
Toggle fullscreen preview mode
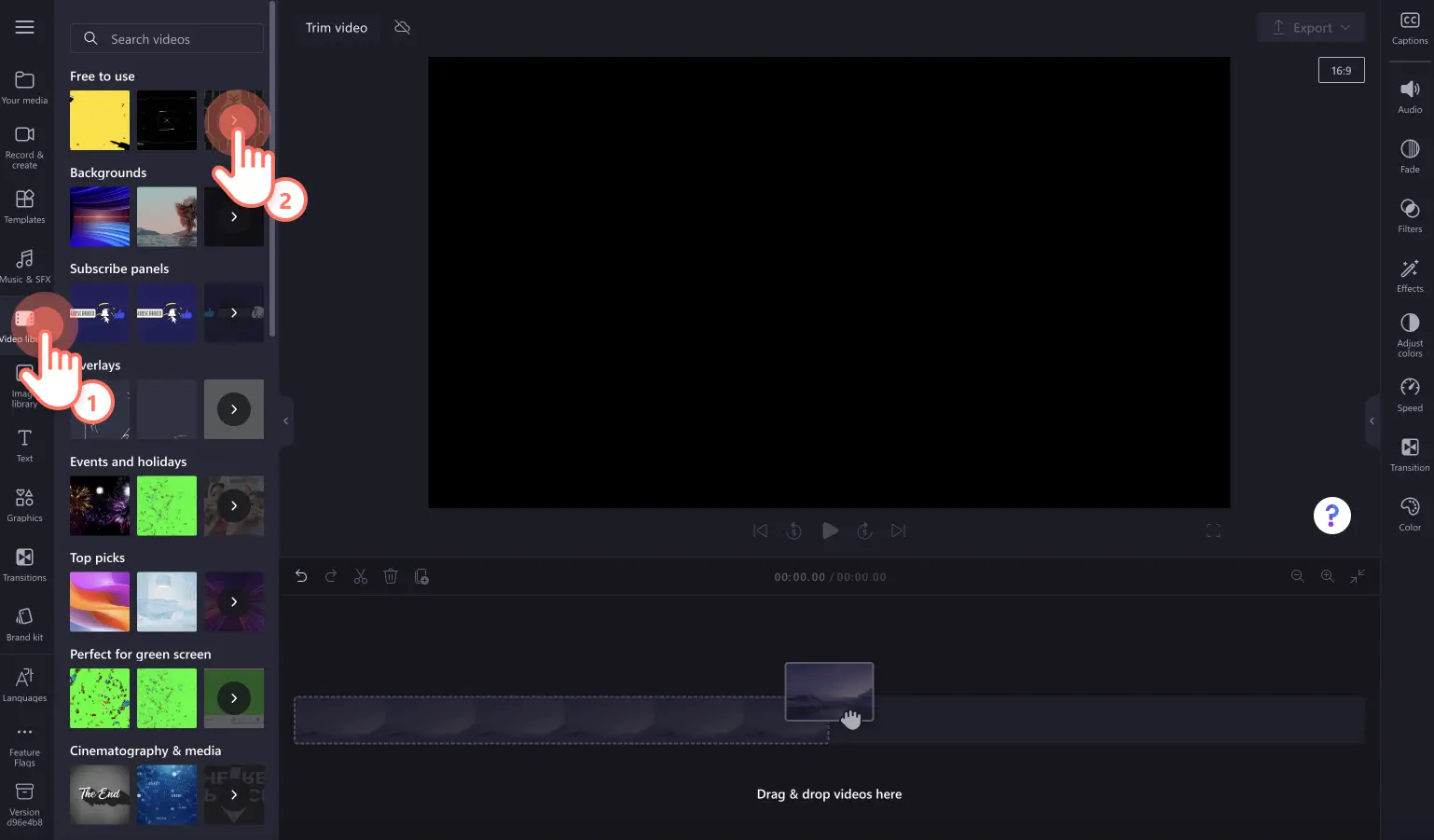[x=1213, y=530]
